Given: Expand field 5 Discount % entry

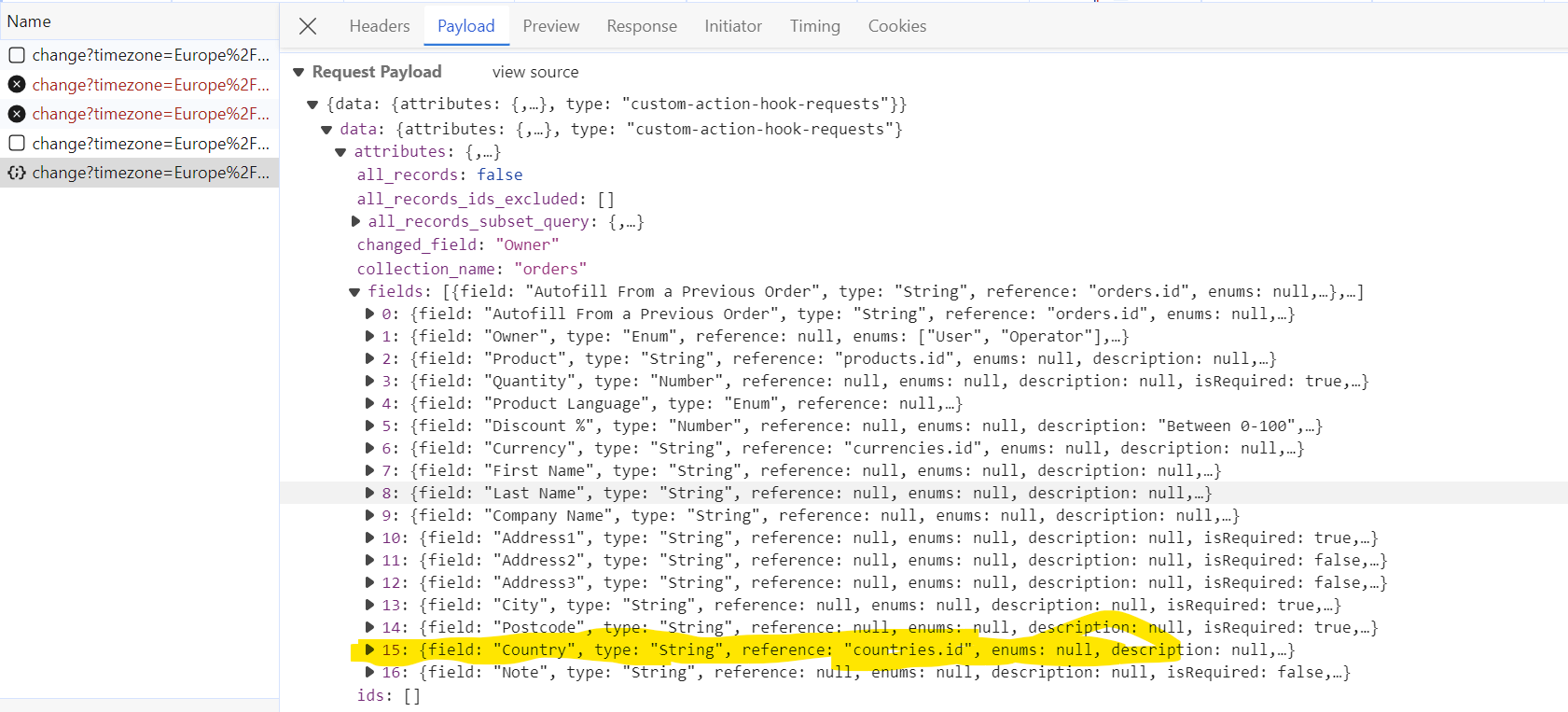Looking at the screenshot, I should [369, 426].
